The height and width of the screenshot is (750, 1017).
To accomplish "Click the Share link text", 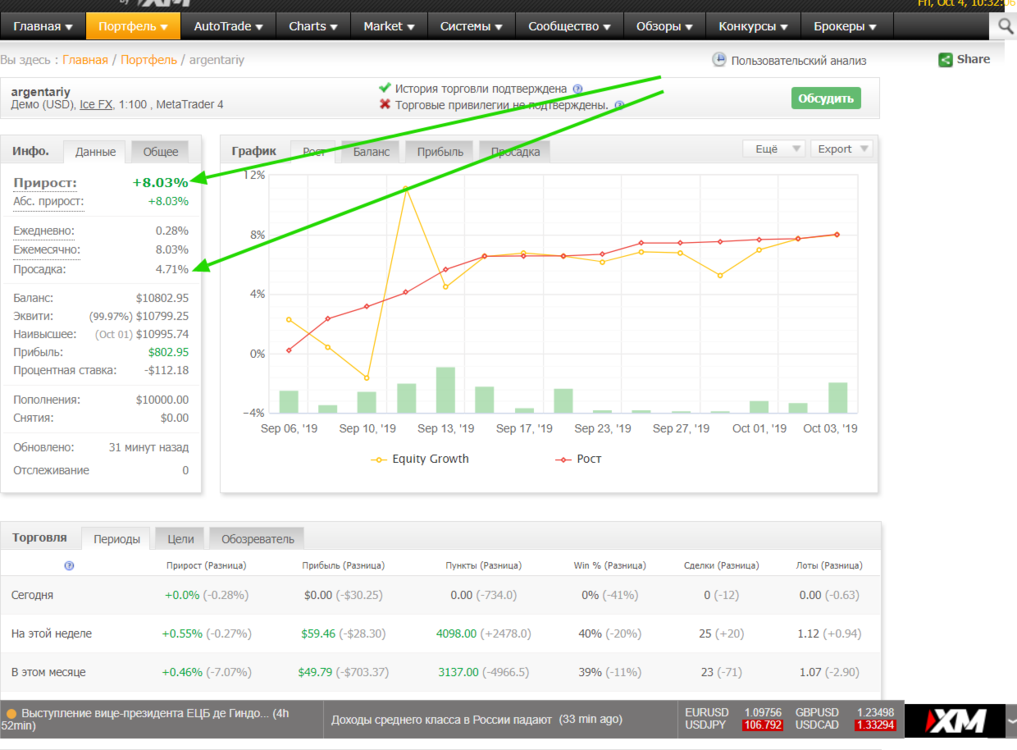I will [973, 59].
